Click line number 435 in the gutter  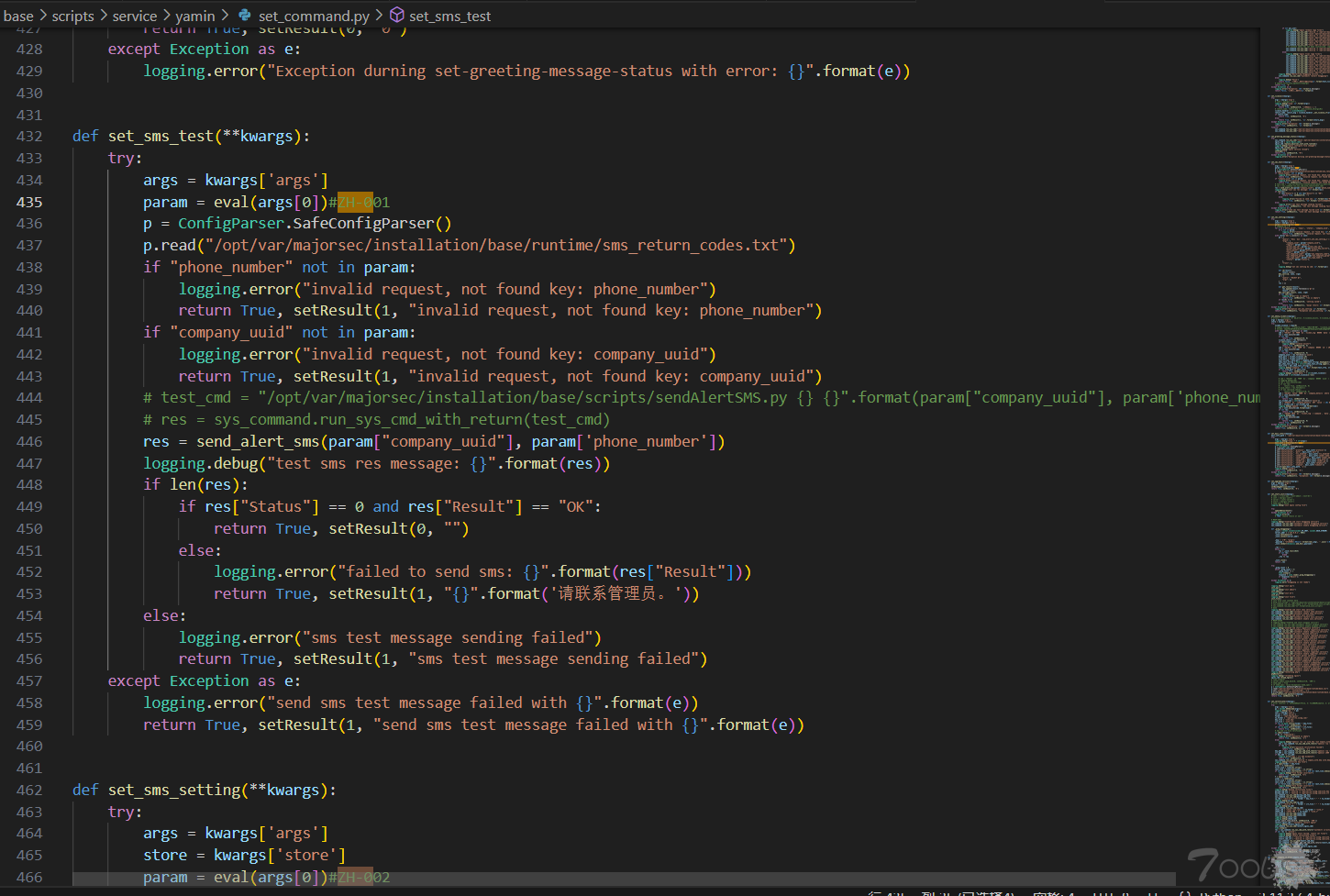click(29, 202)
